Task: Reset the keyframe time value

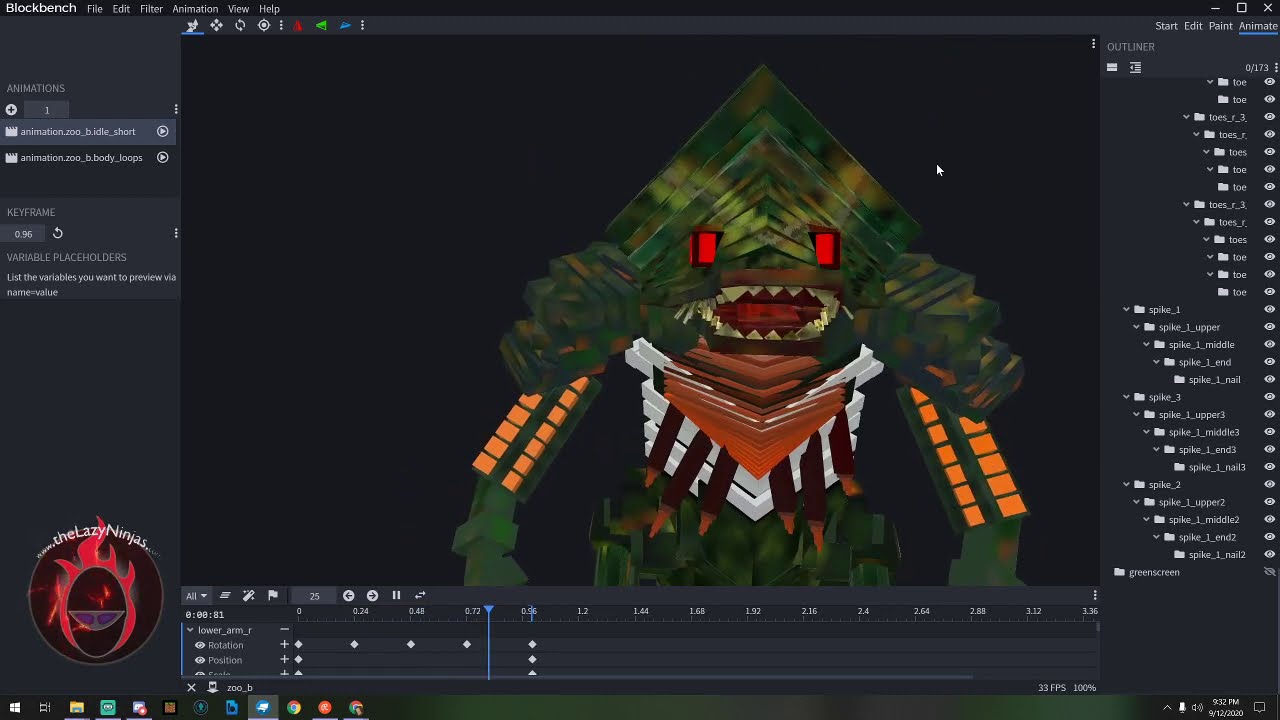Action: pos(58,233)
